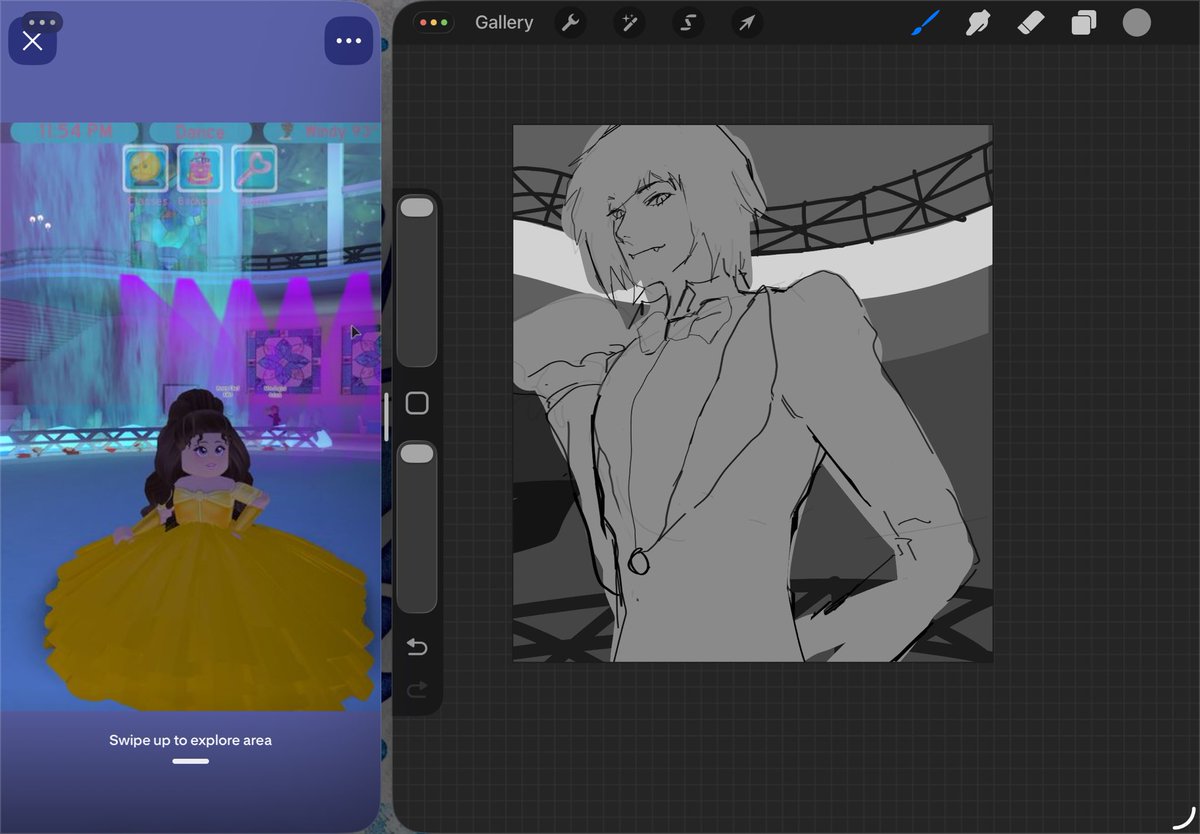
Task: Activate the Selection S-shaped tool
Action: pyautogui.click(x=688, y=22)
